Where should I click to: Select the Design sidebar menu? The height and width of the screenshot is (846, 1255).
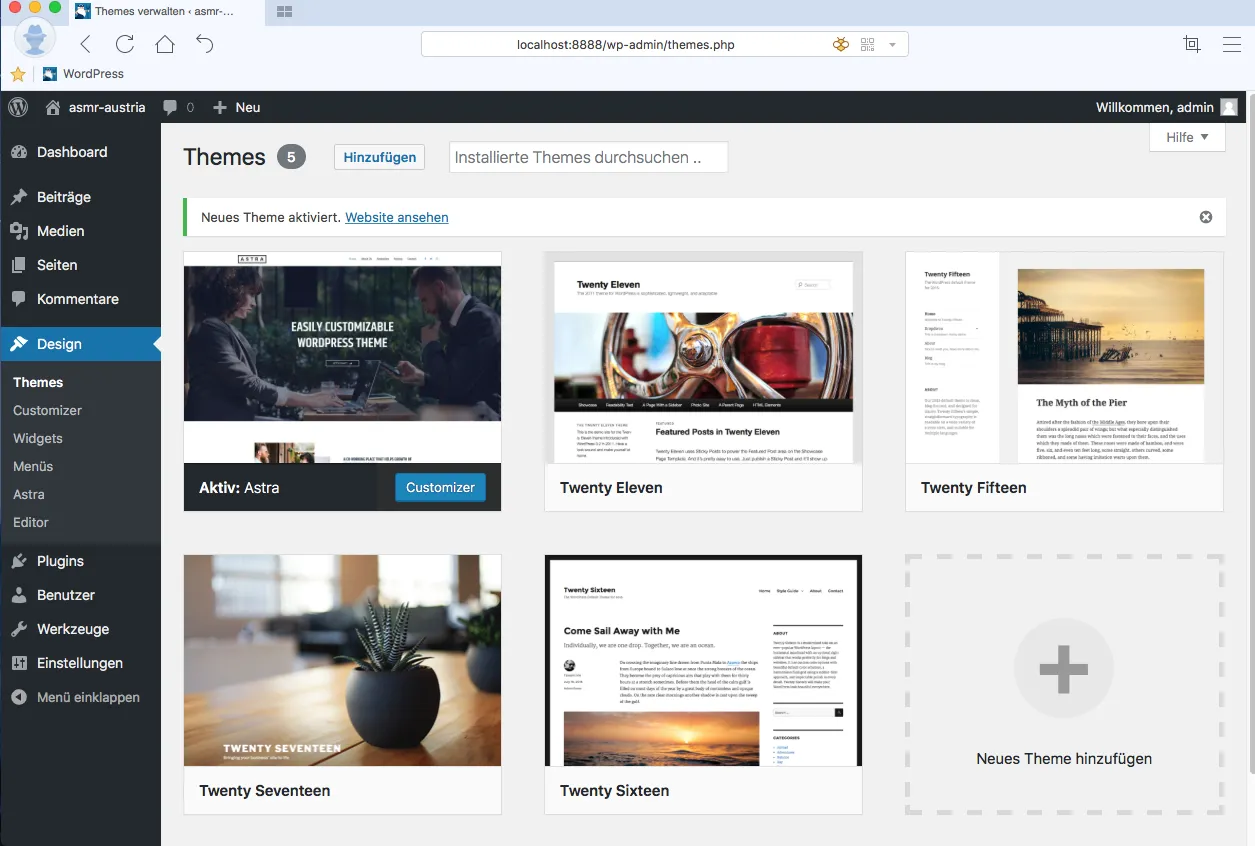[80, 344]
